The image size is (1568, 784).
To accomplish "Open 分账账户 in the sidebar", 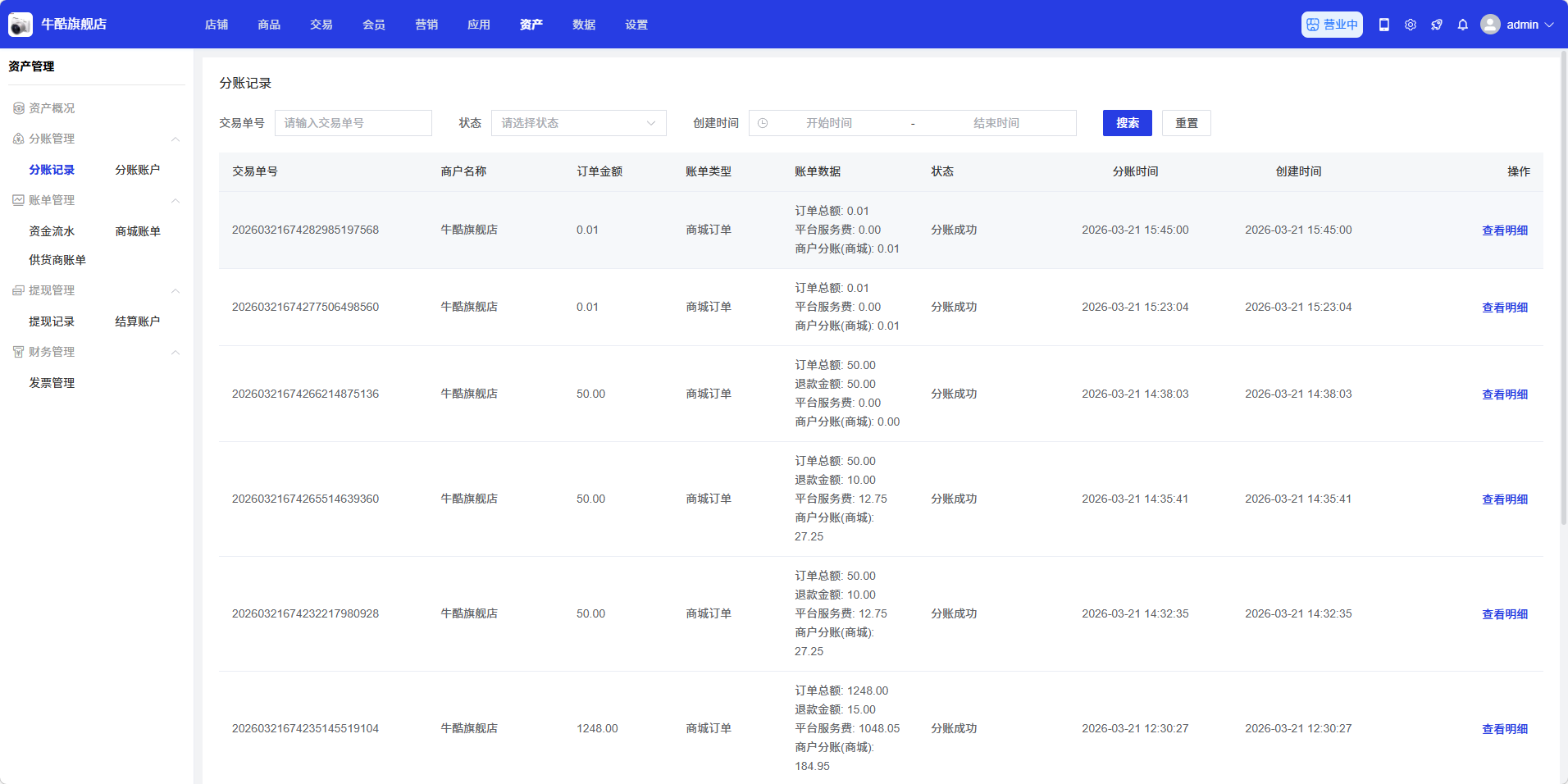I will coord(138,170).
